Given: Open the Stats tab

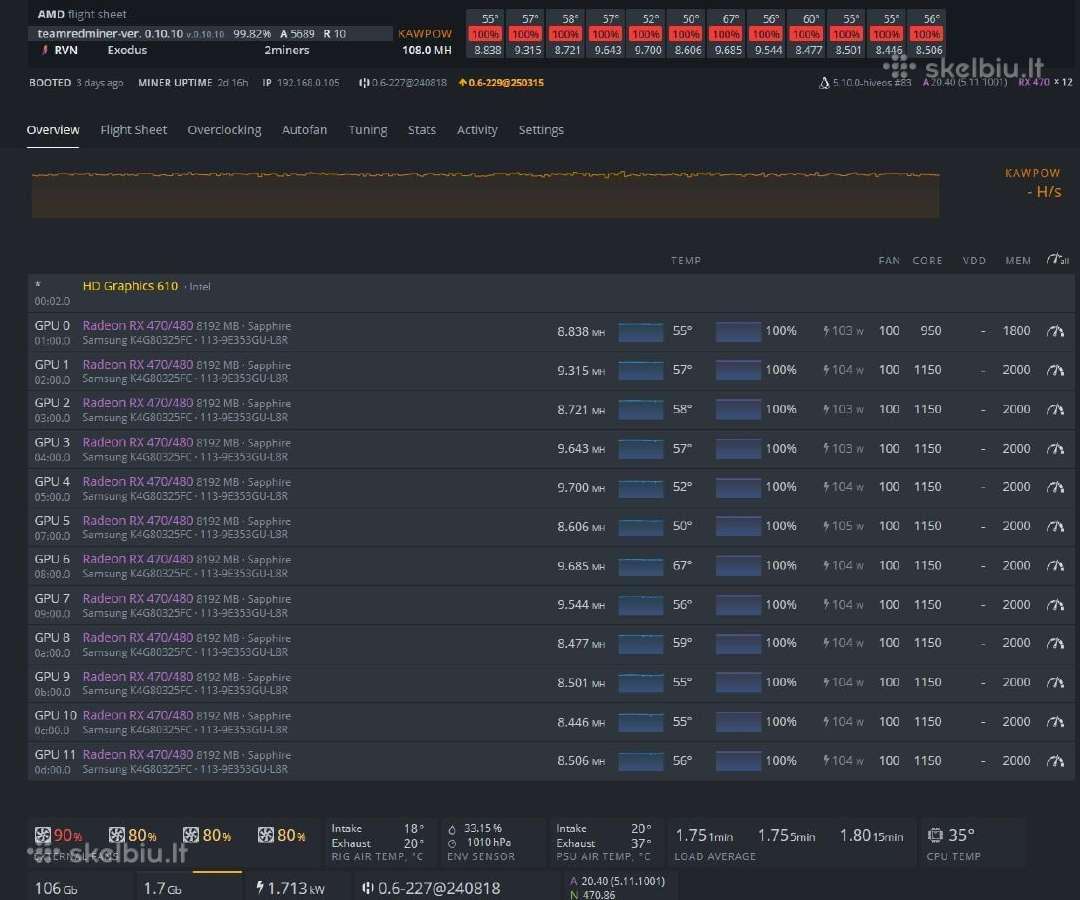Looking at the screenshot, I should (422, 129).
